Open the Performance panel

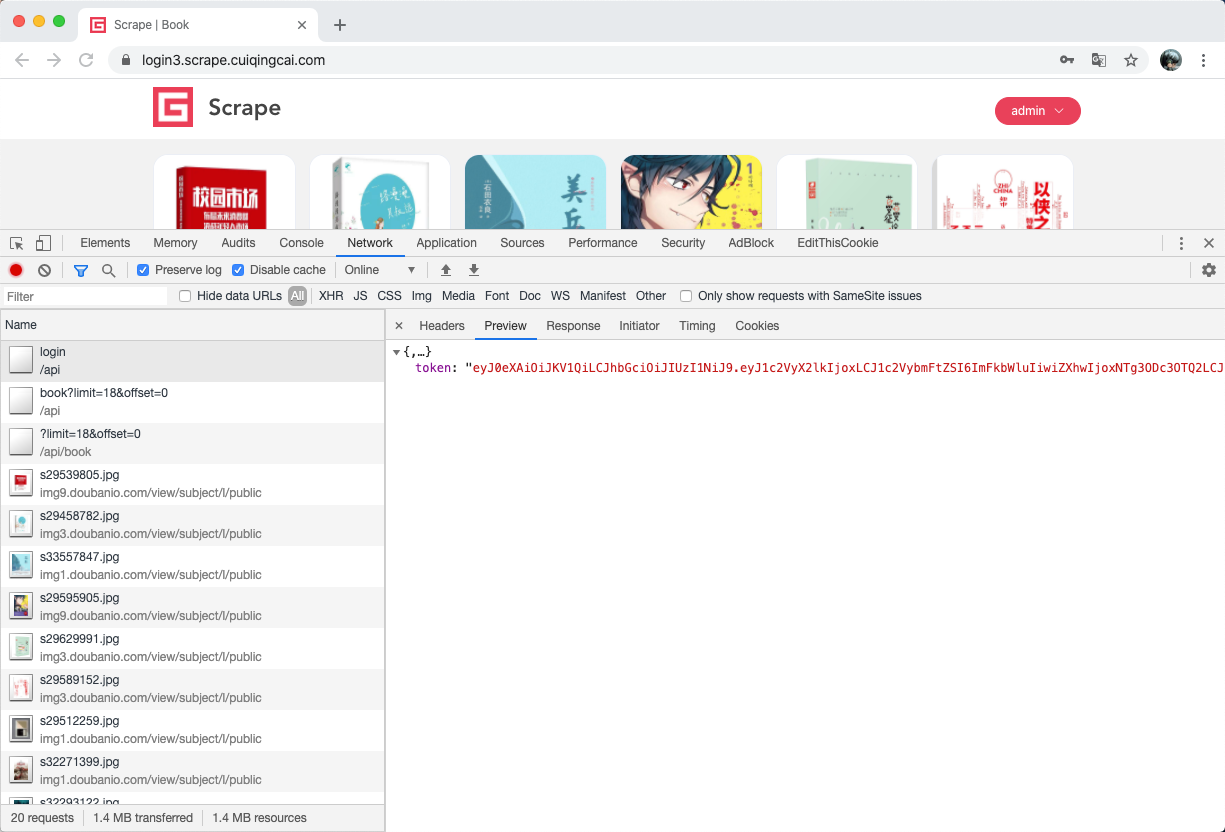click(603, 243)
